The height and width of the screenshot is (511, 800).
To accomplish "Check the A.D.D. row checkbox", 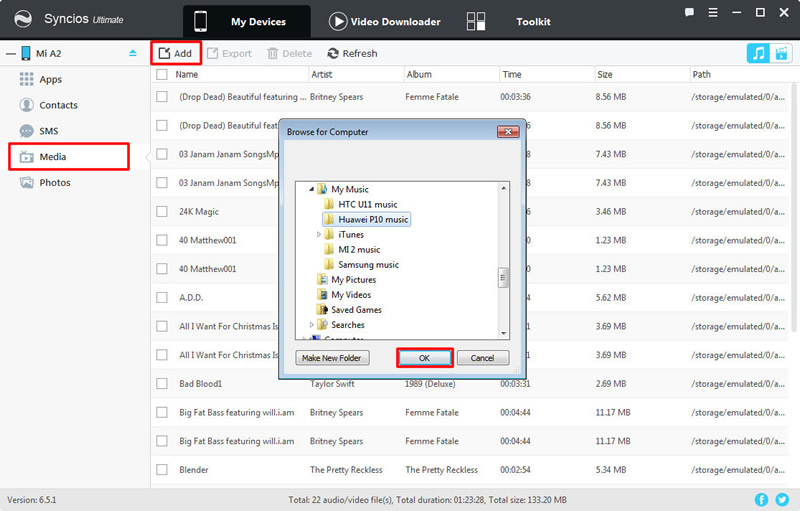I will point(162,297).
